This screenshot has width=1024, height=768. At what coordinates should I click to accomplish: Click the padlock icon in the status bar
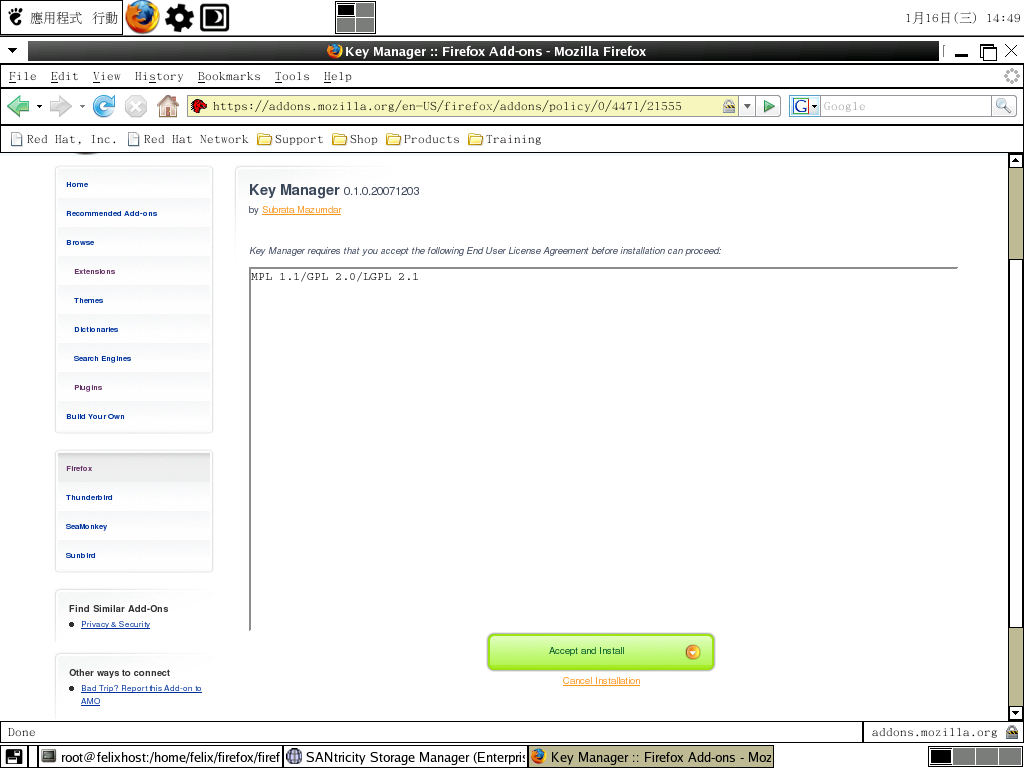1012,732
